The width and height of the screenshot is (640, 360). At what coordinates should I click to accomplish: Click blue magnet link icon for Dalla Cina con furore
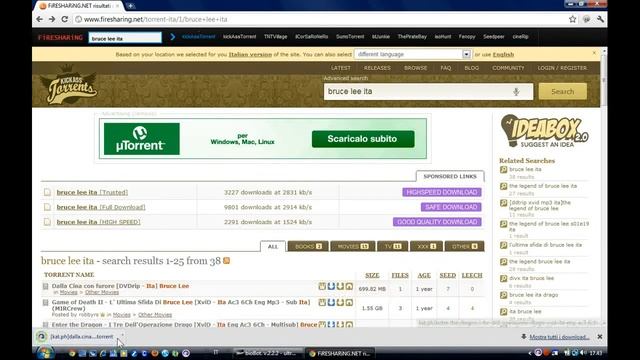click(331, 286)
